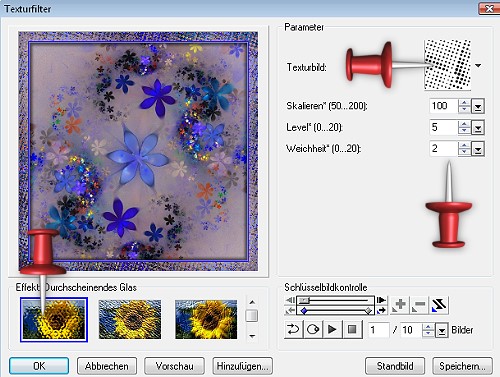Open the Weichheit slider dropdown
Image resolution: width=500 pixels, height=377 pixels.
(478, 149)
